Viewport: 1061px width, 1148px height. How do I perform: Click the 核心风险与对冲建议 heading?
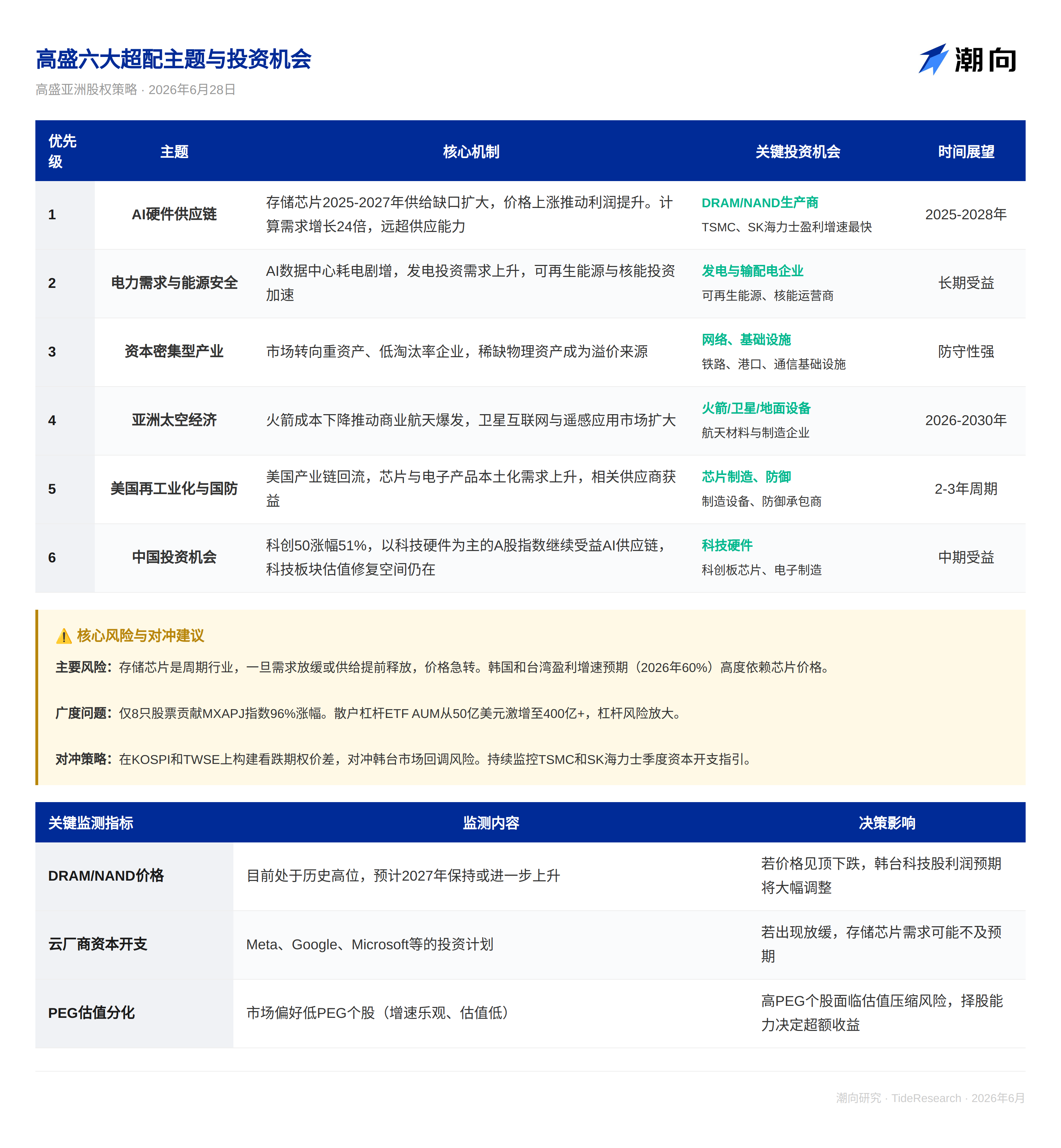pyautogui.click(x=141, y=636)
